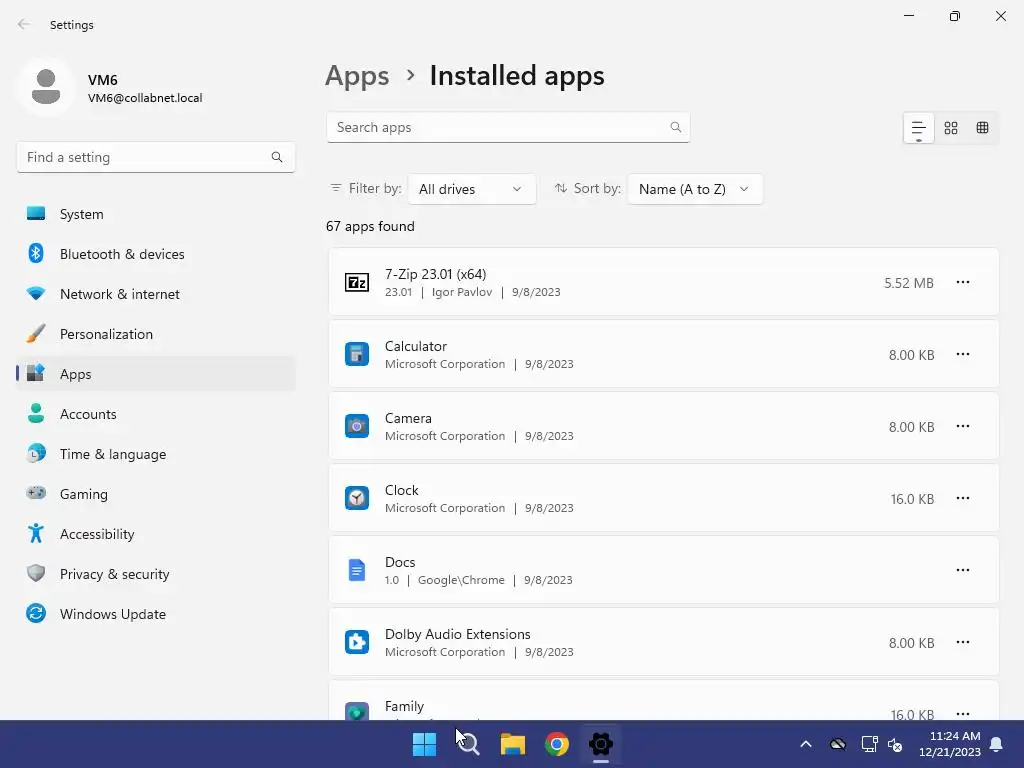Open the Windows Start menu
Screen dimensions: 1024x768
click(424, 744)
